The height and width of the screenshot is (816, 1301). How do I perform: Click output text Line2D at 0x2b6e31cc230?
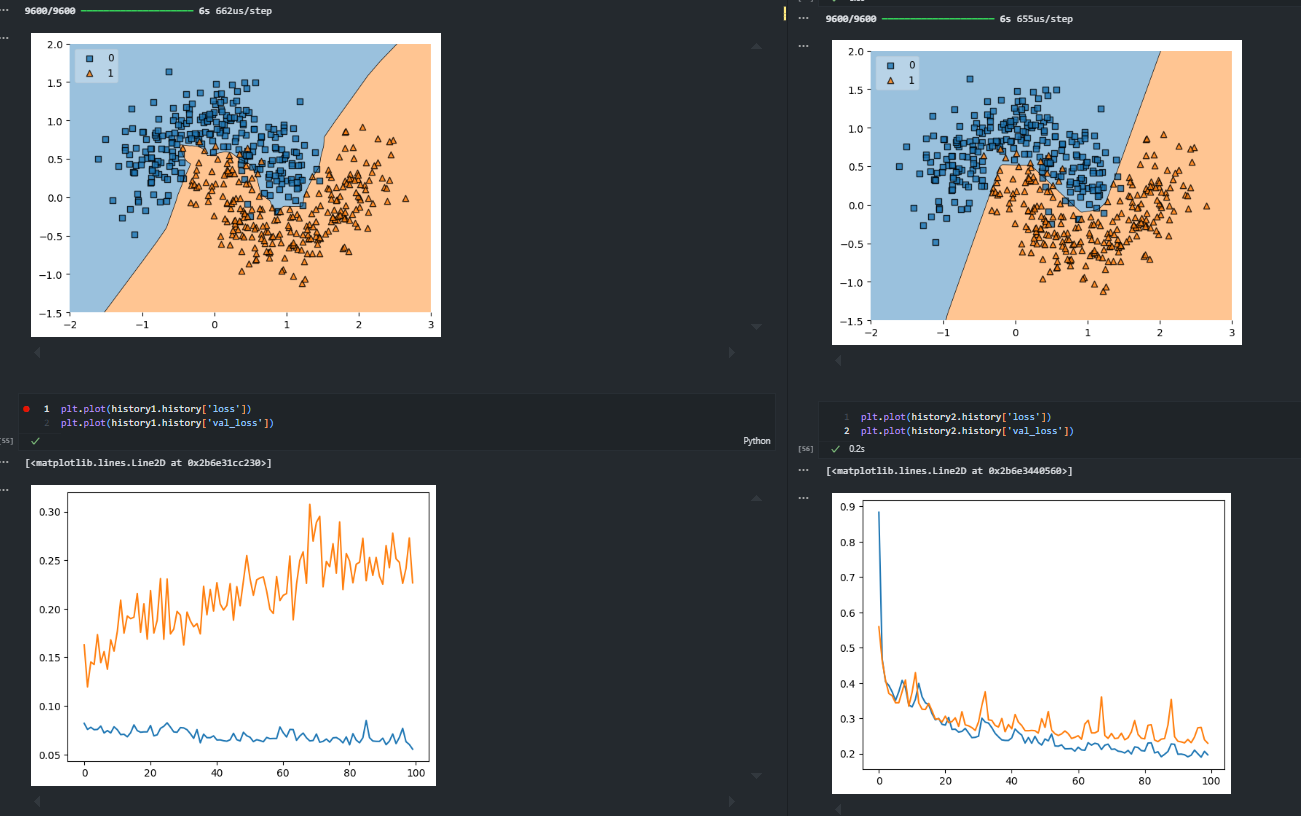point(148,462)
